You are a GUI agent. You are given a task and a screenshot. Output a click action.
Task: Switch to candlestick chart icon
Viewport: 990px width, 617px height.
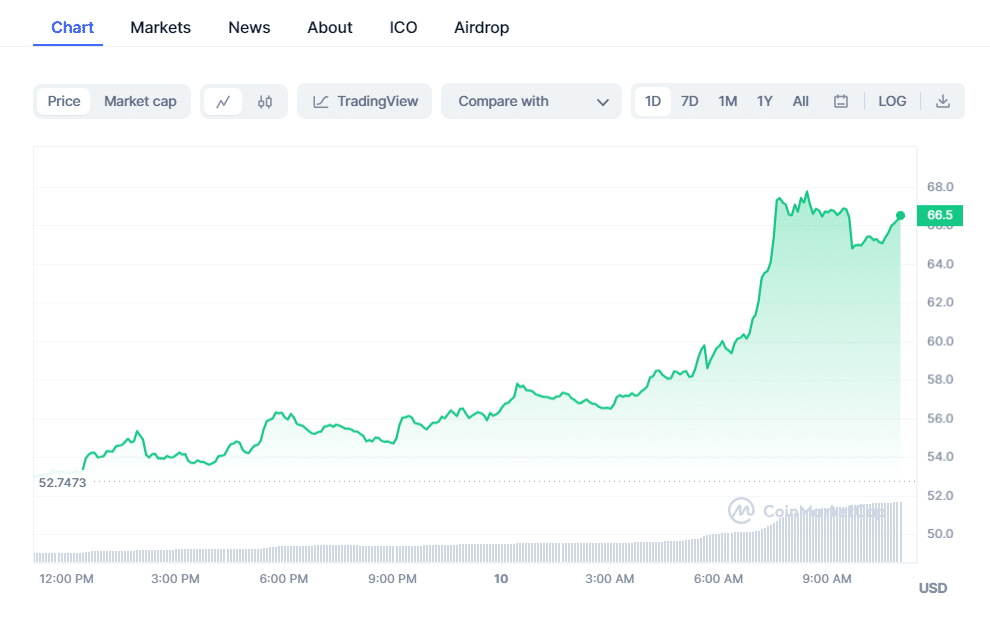(x=265, y=101)
